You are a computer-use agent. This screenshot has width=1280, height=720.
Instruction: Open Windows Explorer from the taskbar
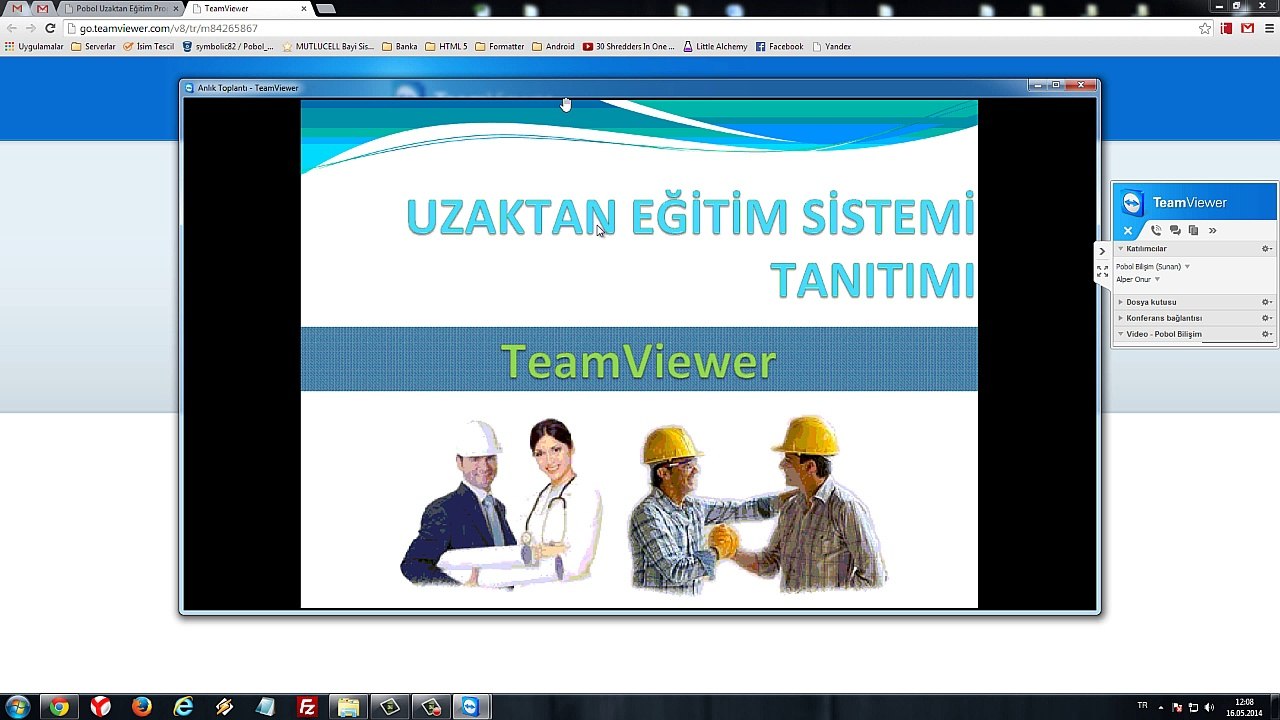click(x=348, y=707)
